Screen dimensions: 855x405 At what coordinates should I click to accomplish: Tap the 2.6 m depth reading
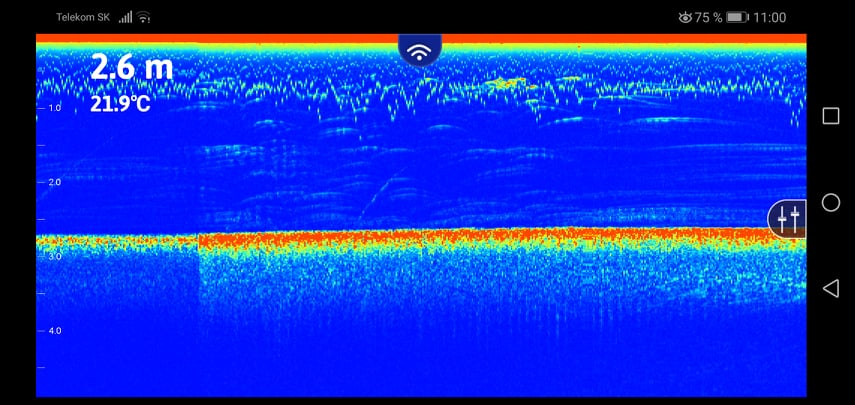[x=131, y=68]
